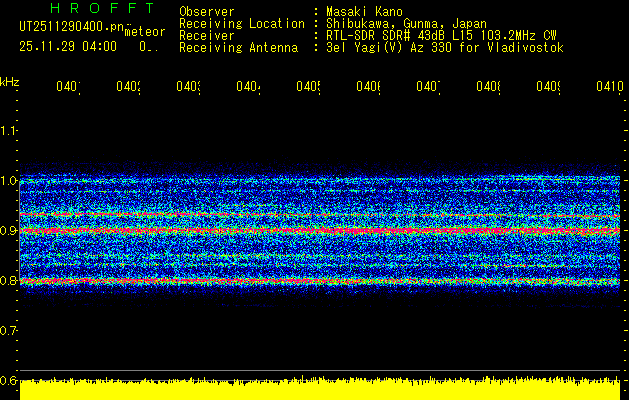
Task: Click the 1.1 frequency axis label
Action: point(9,131)
